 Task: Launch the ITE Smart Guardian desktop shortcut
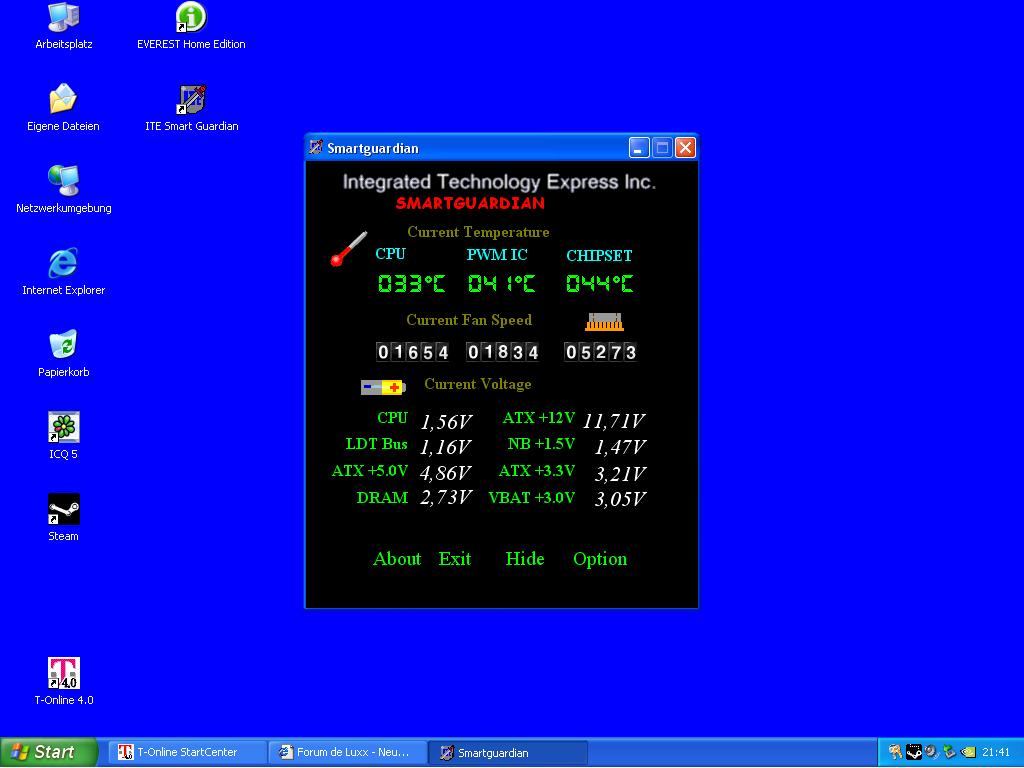click(191, 108)
